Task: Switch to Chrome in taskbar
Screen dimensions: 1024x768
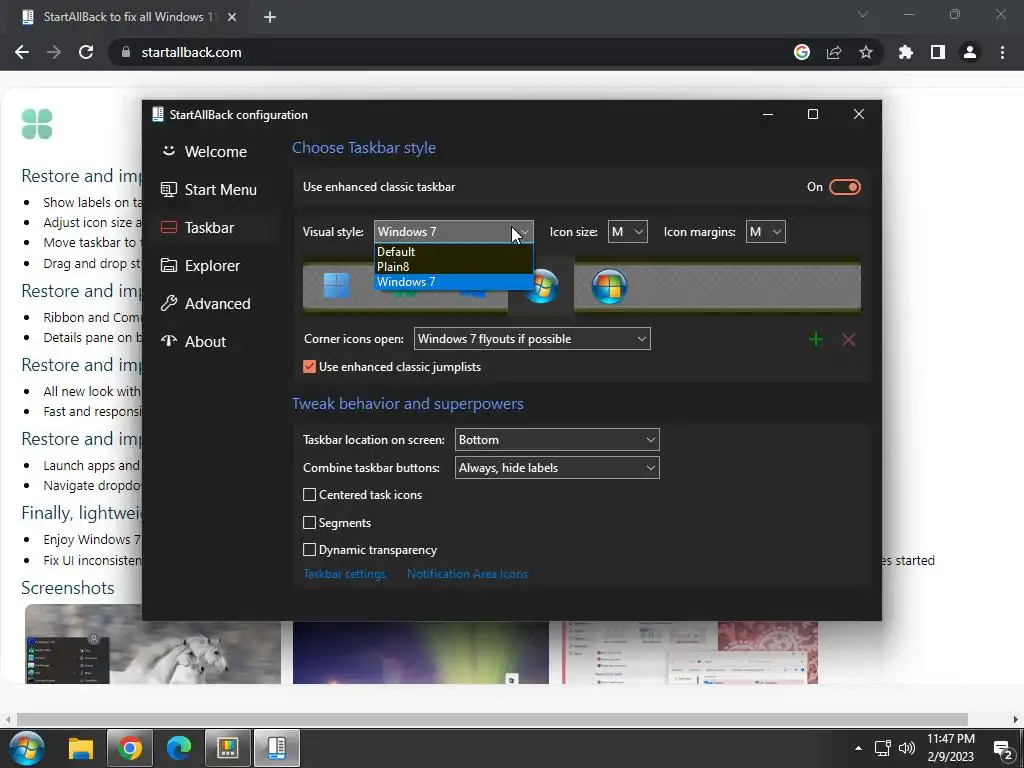Action: point(130,748)
